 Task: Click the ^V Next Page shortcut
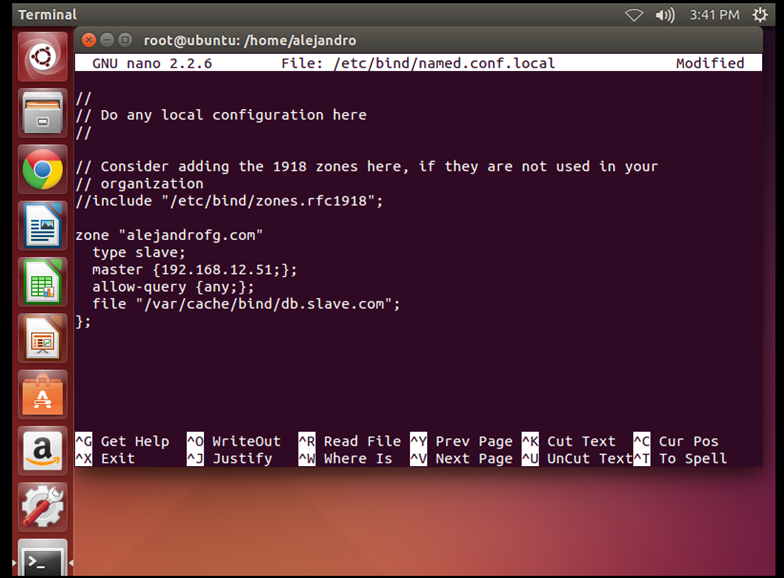pos(462,458)
